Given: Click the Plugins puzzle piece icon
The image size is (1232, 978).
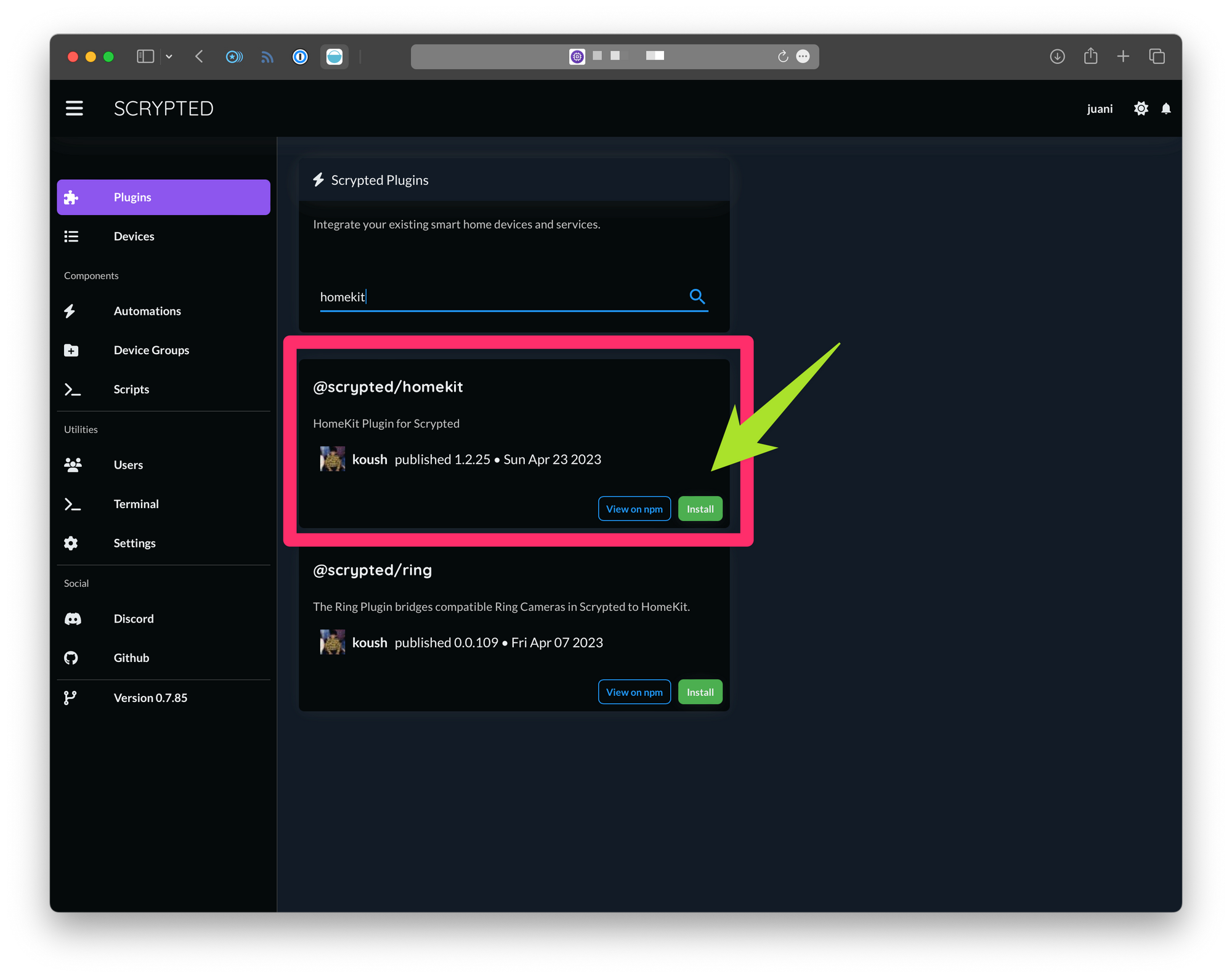Looking at the screenshot, I should [71, 197].
